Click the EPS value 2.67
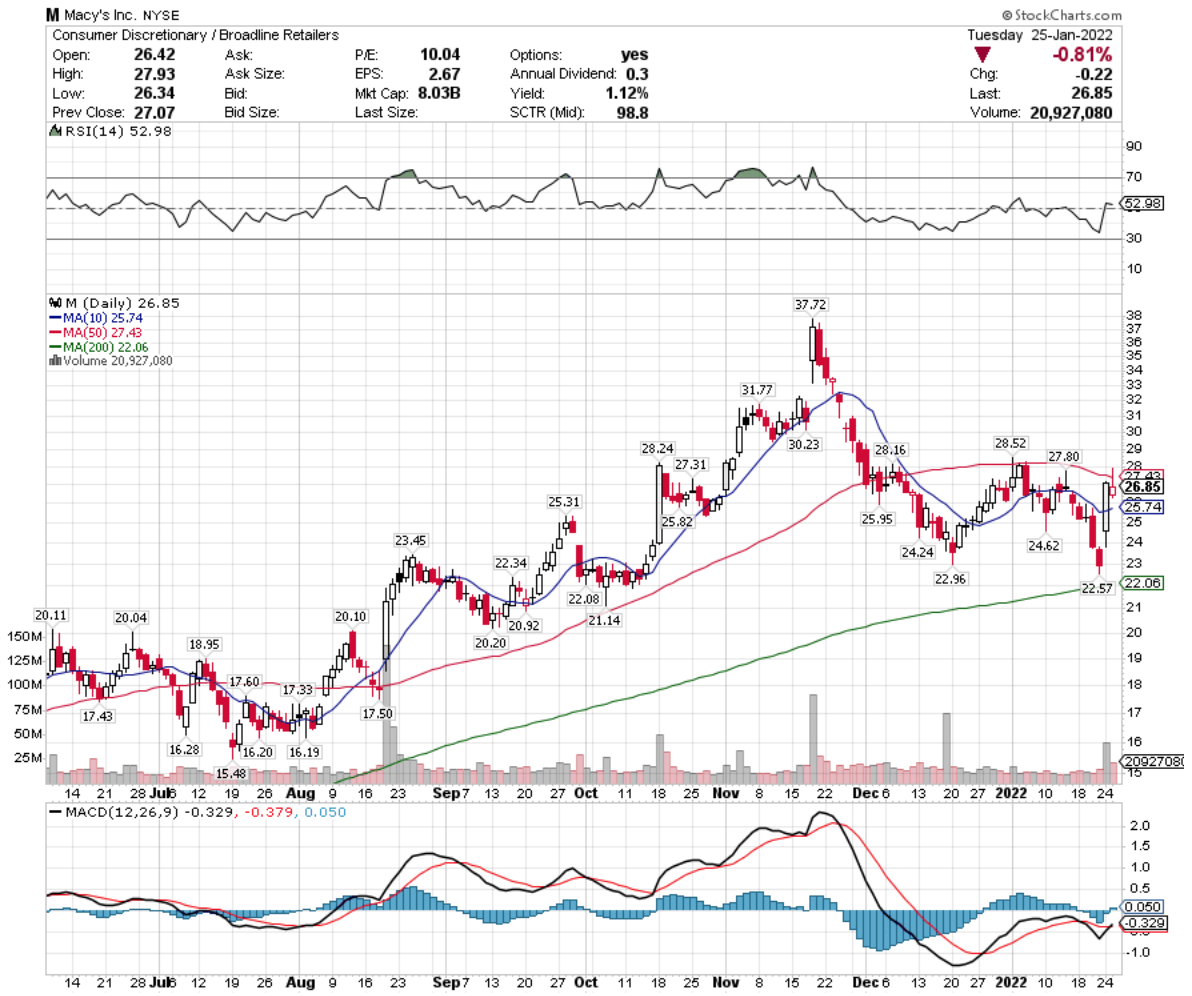 [444, 74]
